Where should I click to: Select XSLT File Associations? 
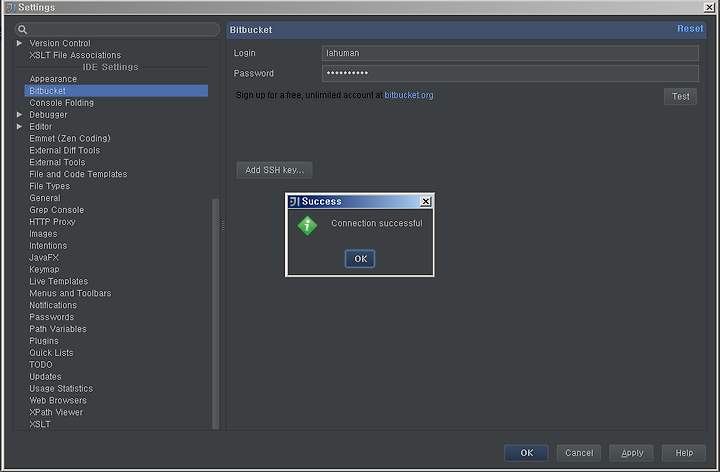point(75,55)
